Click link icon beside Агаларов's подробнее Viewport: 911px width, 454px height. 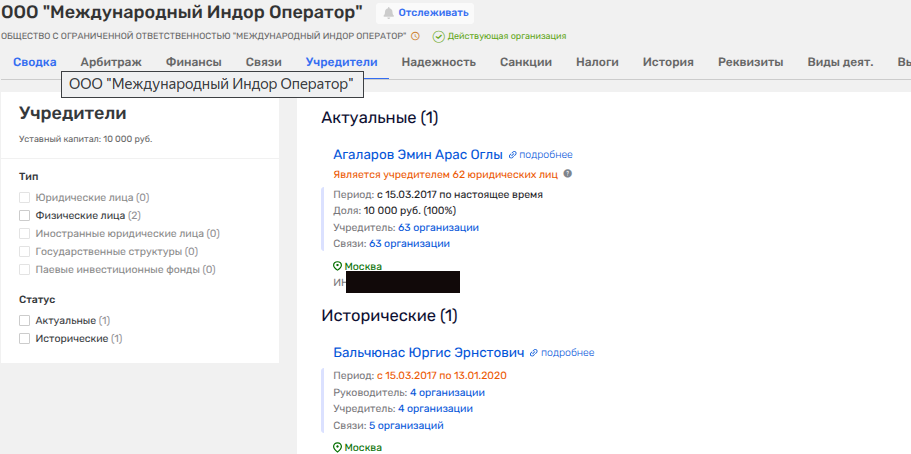coord(513,155)
